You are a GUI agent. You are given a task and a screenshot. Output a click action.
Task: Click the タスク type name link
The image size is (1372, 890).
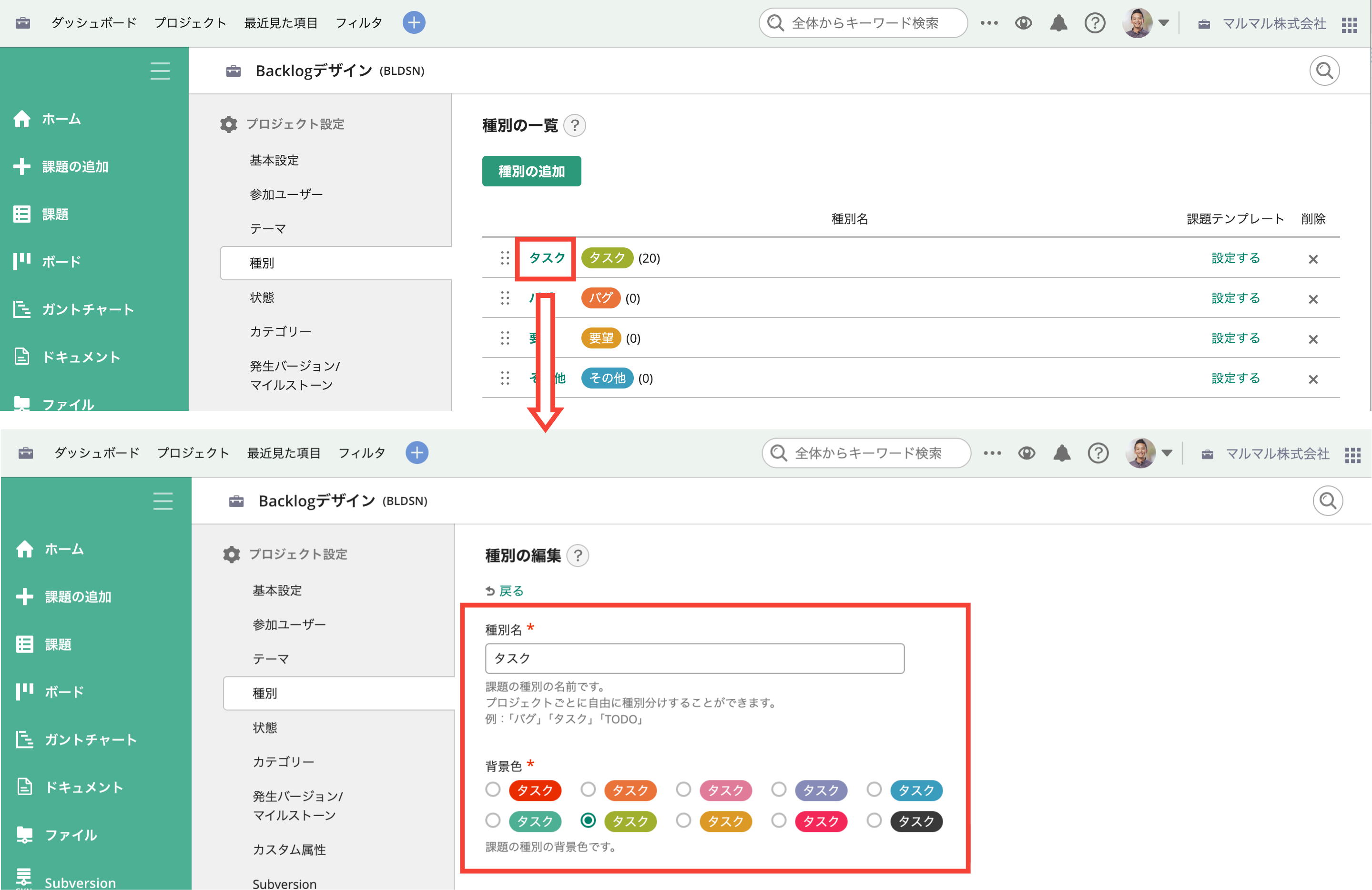547,258
